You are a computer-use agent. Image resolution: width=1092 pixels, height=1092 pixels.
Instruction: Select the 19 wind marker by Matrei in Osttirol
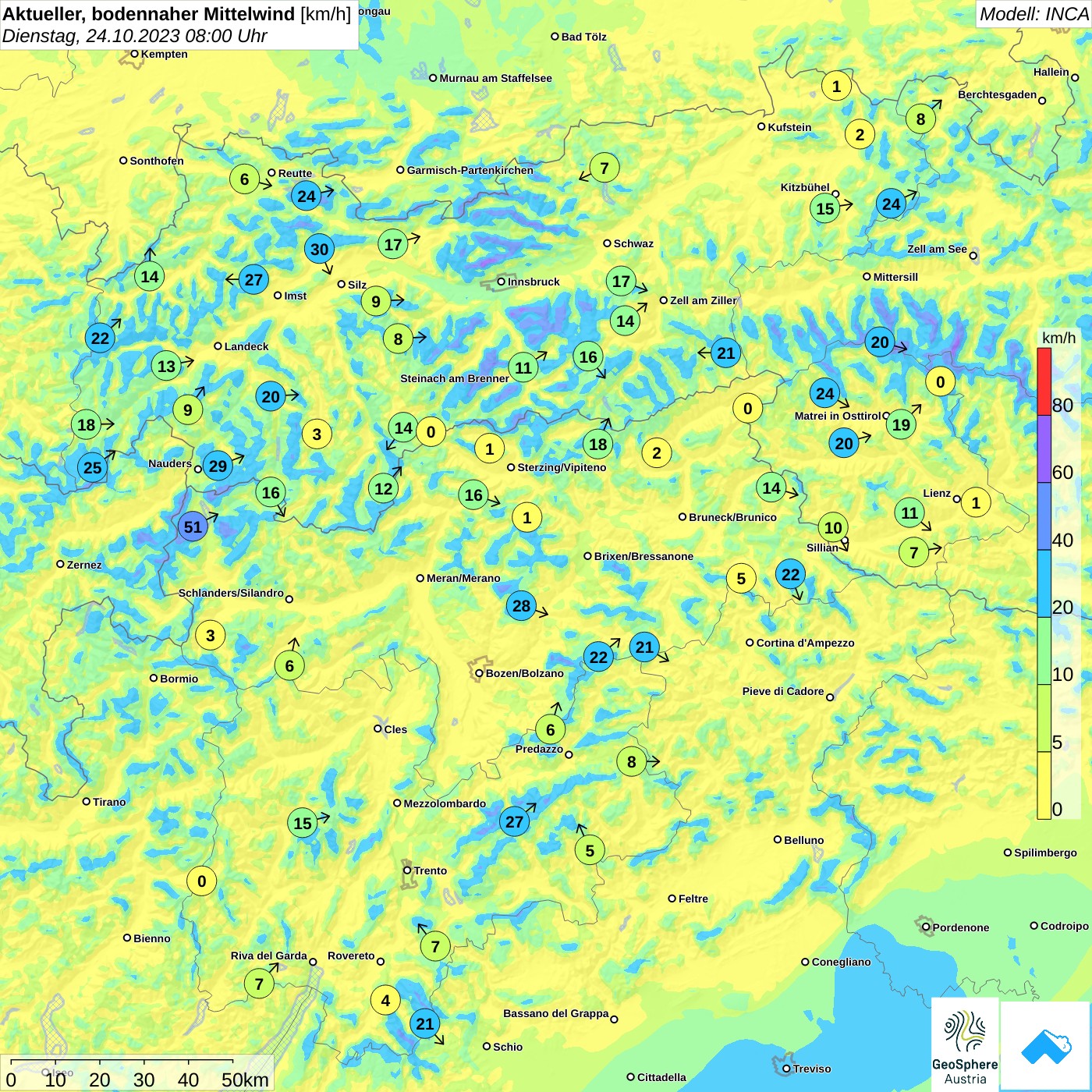901,424
